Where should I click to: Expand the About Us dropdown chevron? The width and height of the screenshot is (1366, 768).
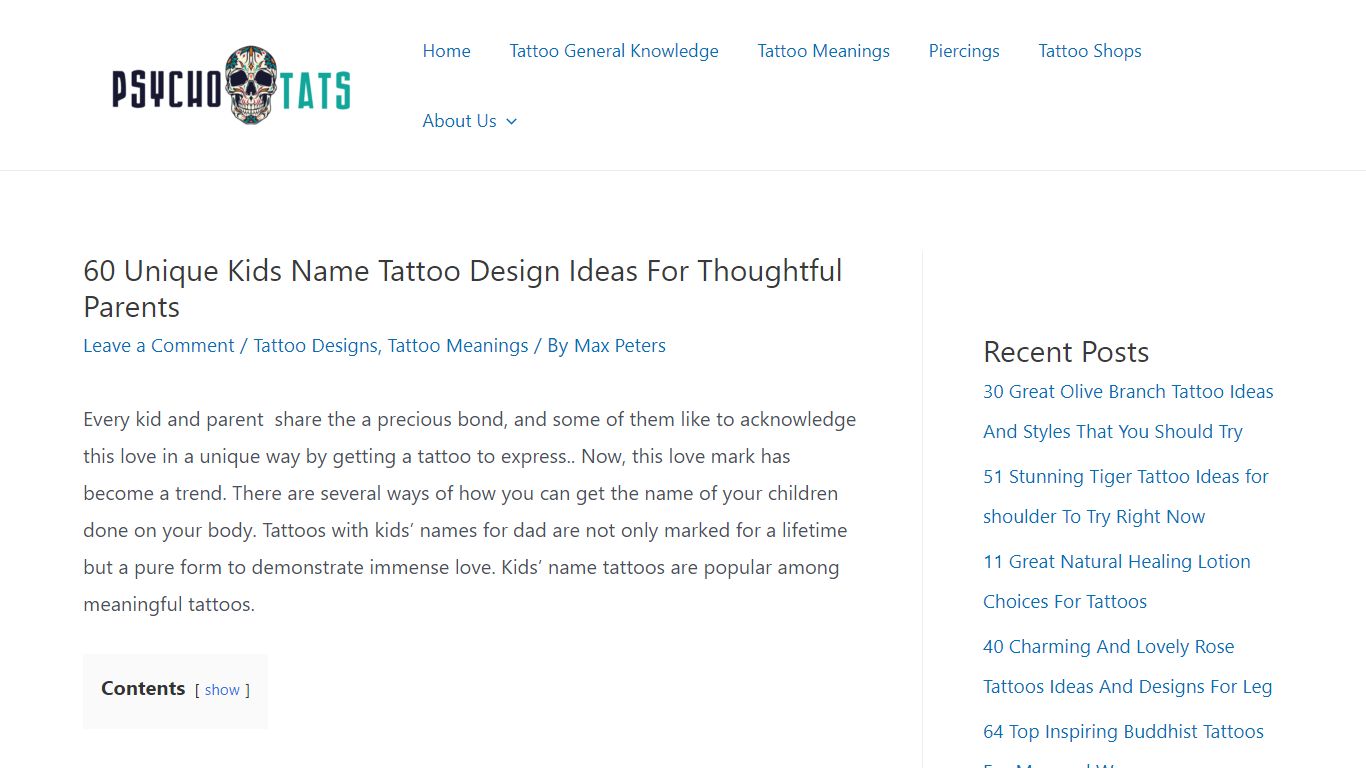pos(512,121)
